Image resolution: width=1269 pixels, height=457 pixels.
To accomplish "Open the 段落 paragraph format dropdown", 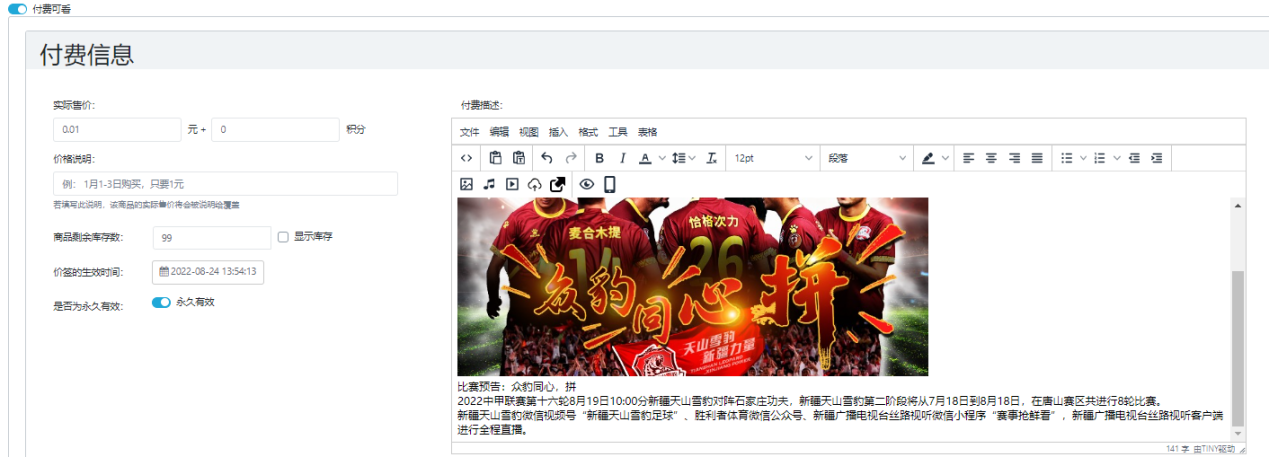I will [866, 158].
